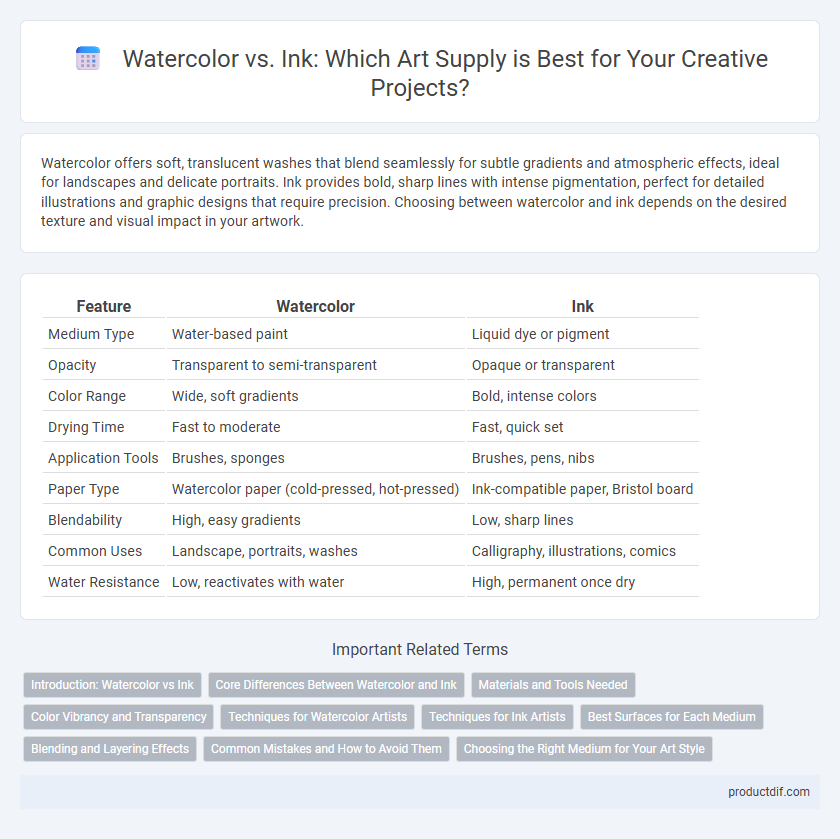Select the 'Techniques for Ink Artists' tag
Image resolution: width=840 pixels, height=839 pixels.
pyautogui.click(x=497, y=717)
